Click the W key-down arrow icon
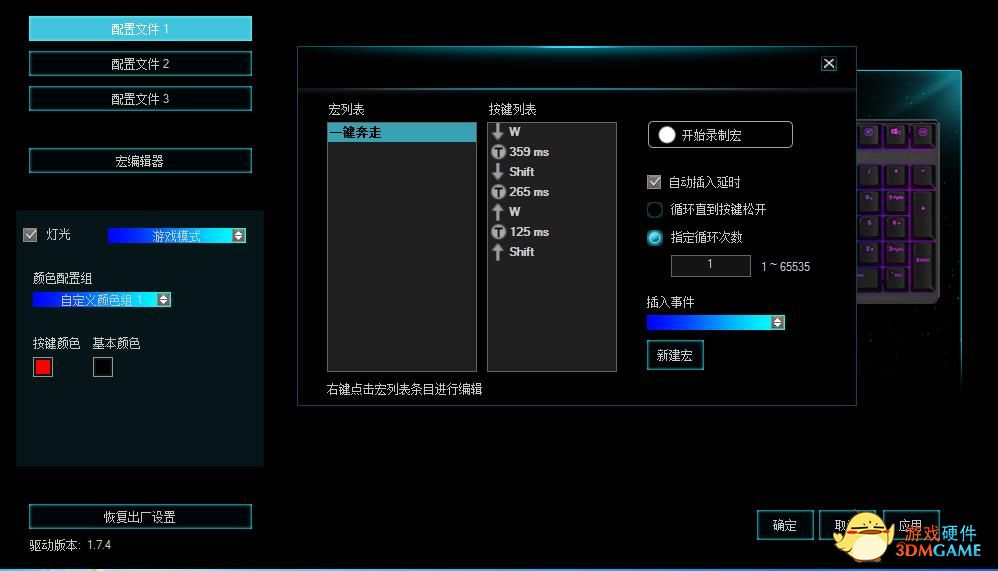 [498, 132]
